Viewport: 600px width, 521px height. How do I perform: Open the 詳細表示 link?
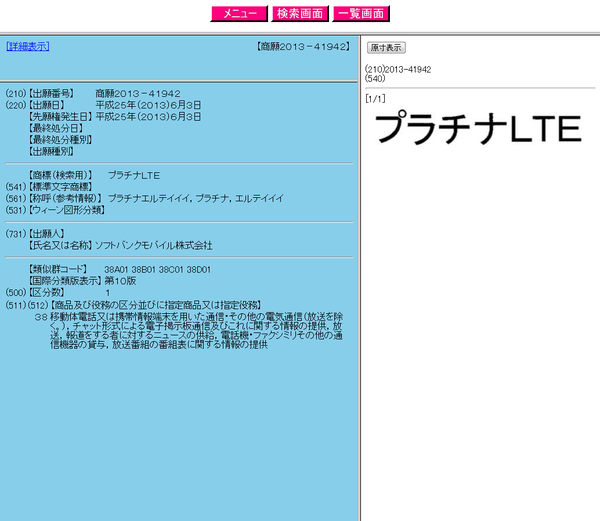(x=28, y=46)
